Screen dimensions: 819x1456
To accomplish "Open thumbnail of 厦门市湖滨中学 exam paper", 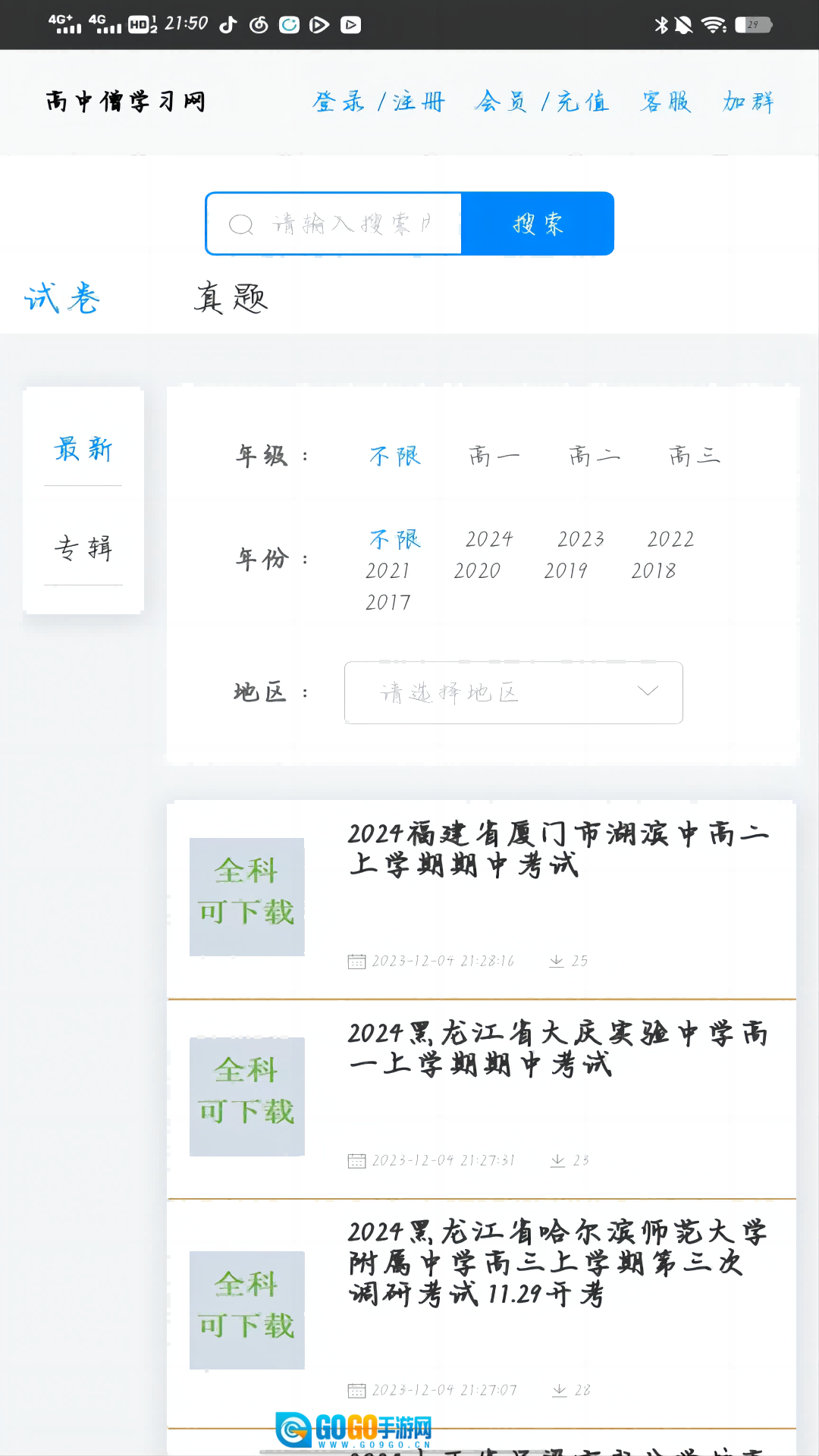I will 247,896.
